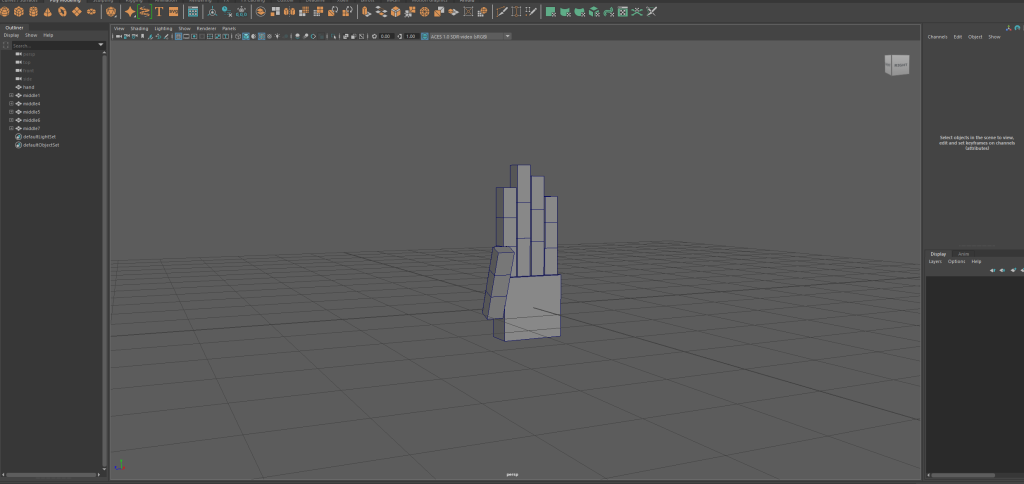Click the Combine meshes shelf icon
Image resolution: width=1024 pixels, height=484 pixels.
261,12
